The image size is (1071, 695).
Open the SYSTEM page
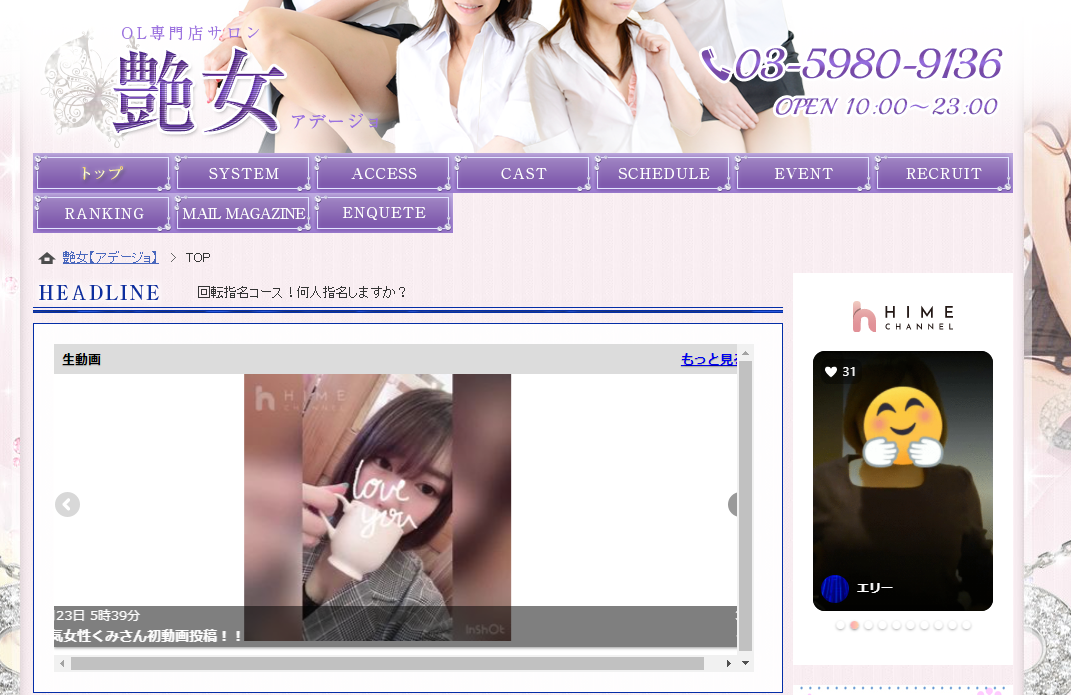pos(244,173)
